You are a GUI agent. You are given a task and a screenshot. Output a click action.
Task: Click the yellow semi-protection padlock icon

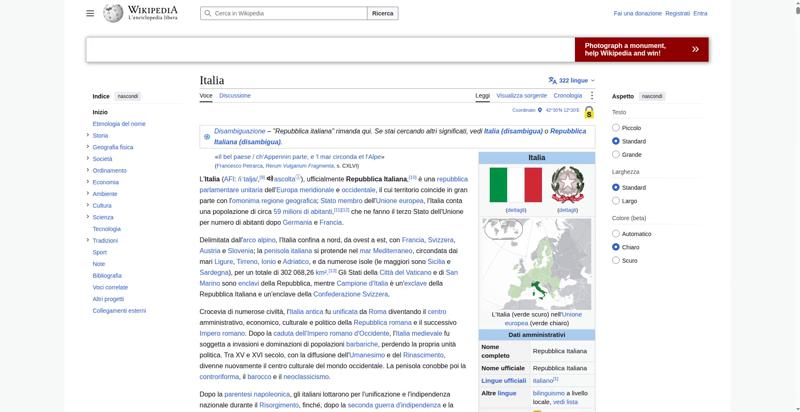(x=589, y=113)
